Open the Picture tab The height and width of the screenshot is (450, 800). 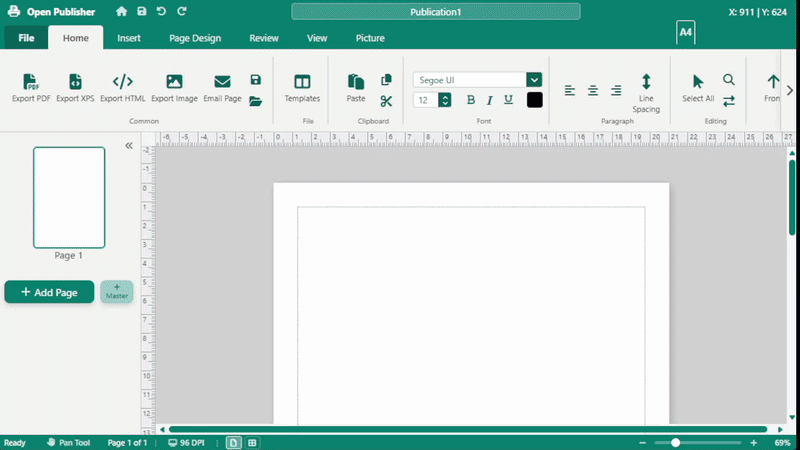coord(370,38)
